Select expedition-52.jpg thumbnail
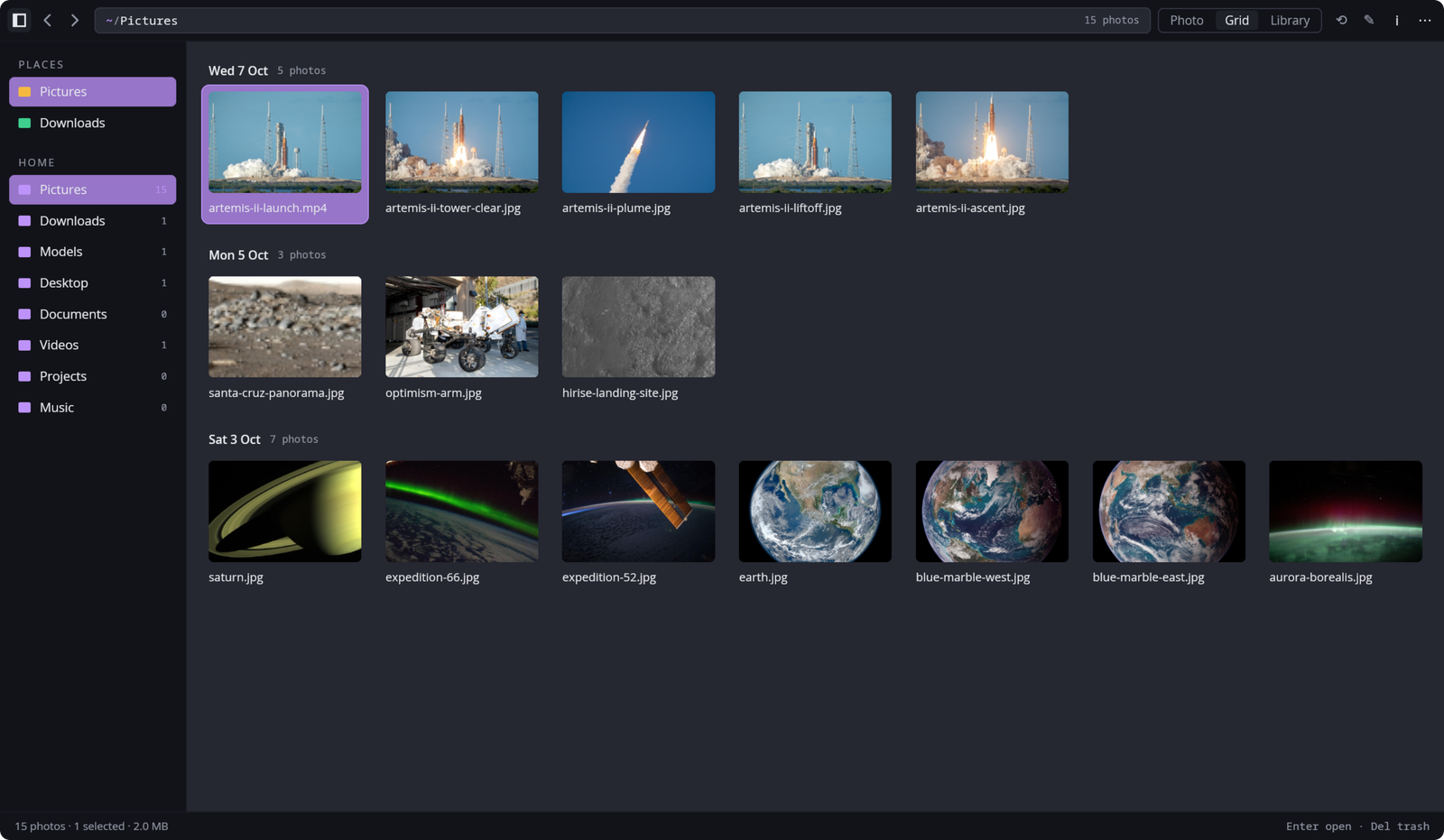The width and height of the screenshot is (1444, 840). coord(638,512)
